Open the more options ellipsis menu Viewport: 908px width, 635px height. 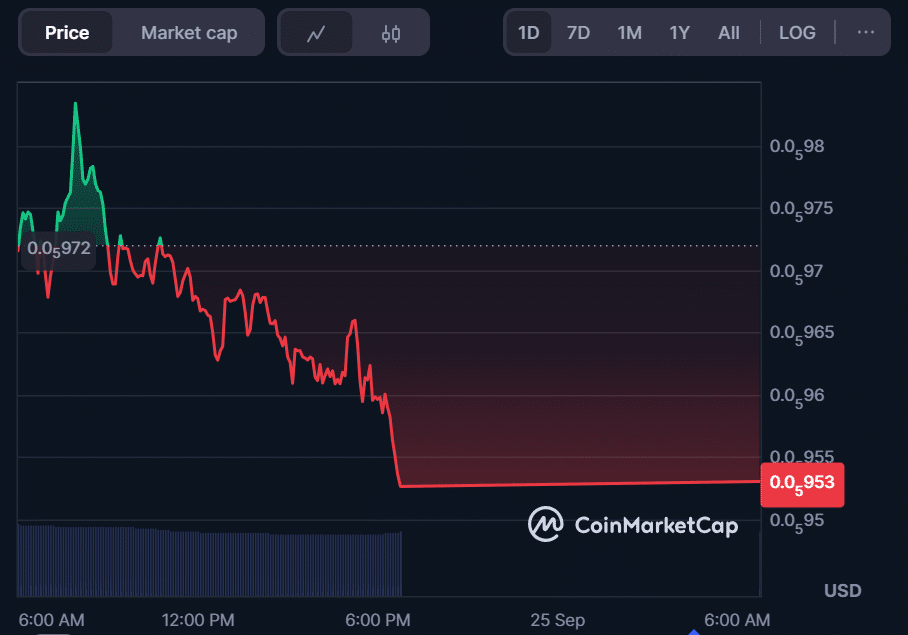[x=866, y=32]
